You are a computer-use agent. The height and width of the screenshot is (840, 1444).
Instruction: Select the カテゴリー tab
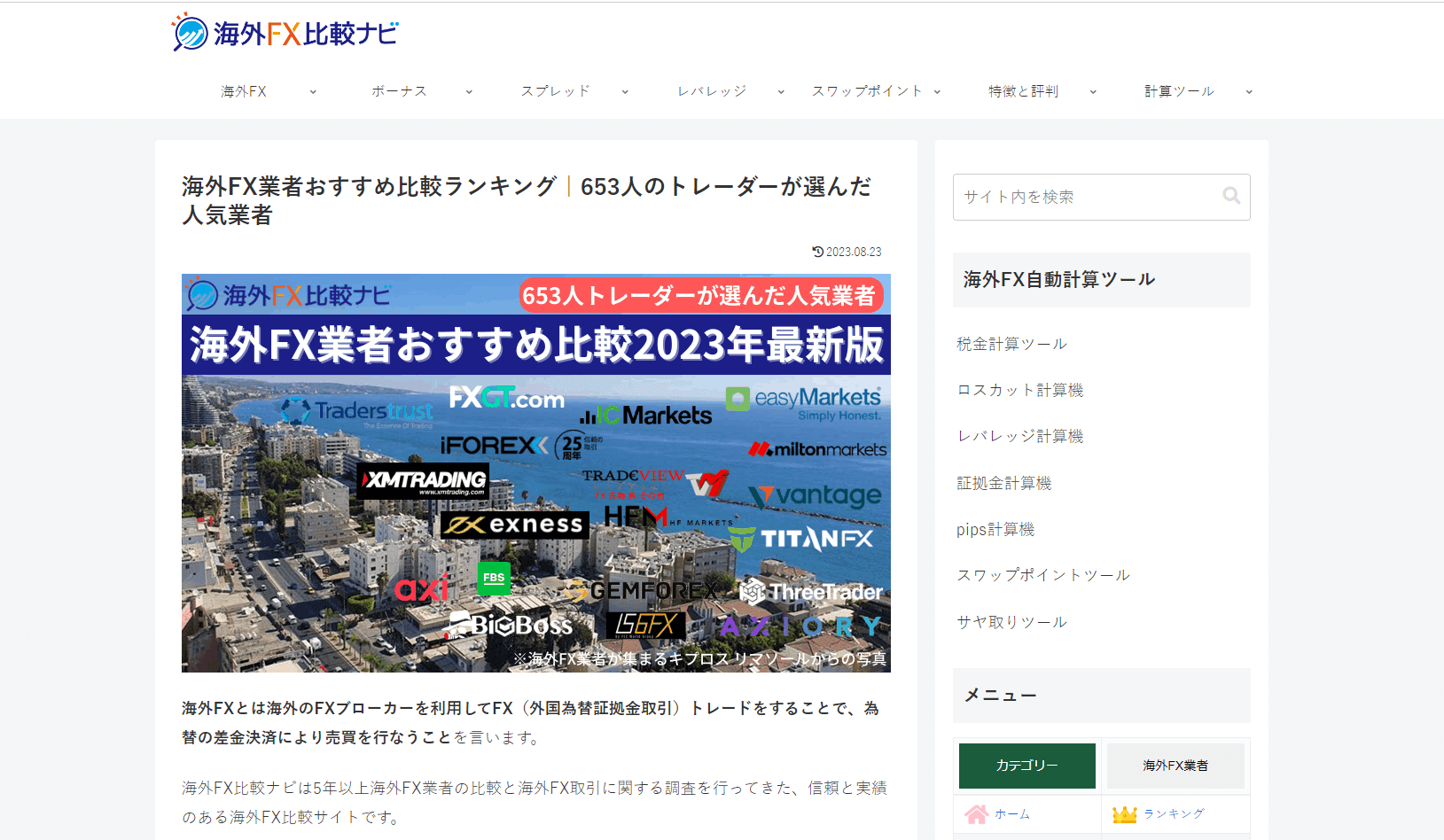[x=1027, y=766]
